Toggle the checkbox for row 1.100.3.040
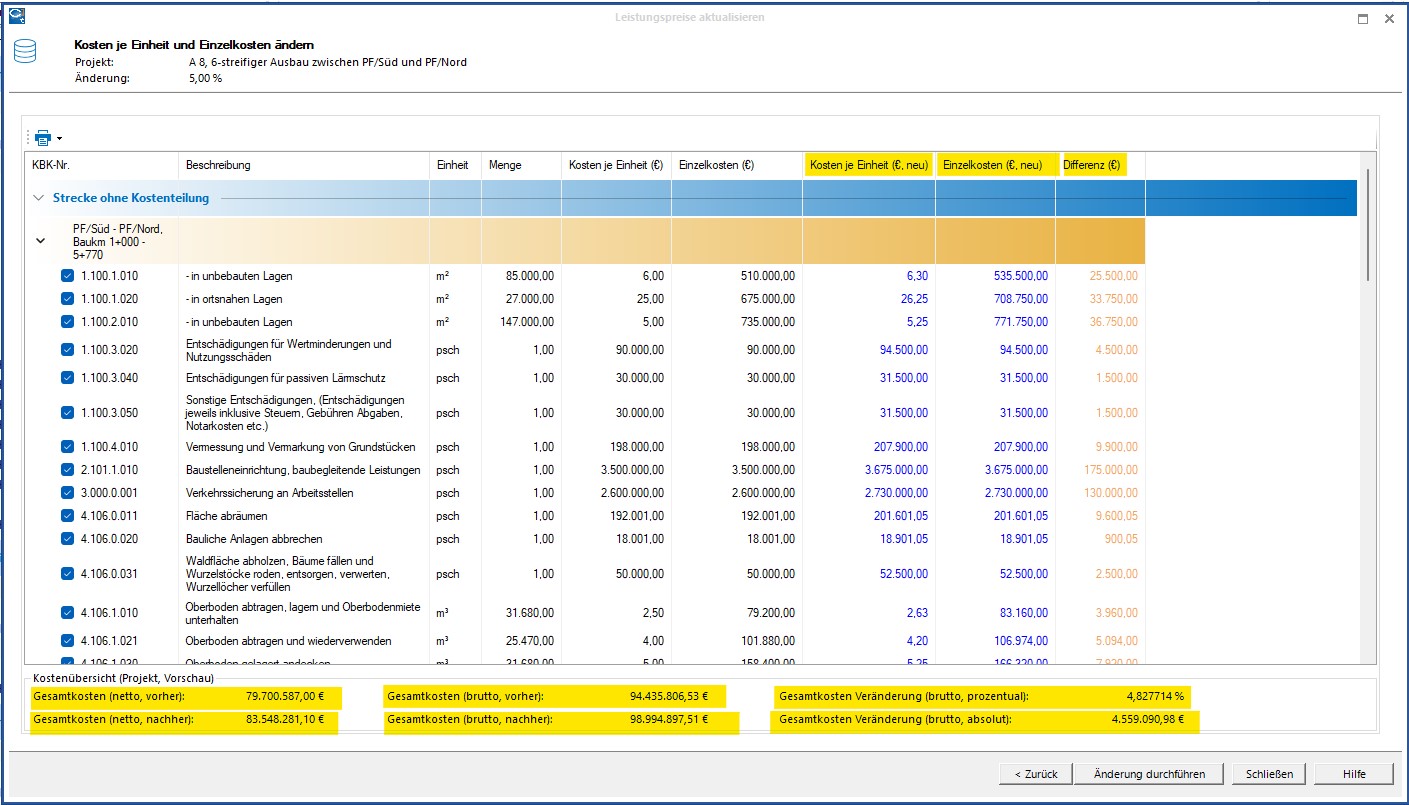1409x805 pixels. 67,378
